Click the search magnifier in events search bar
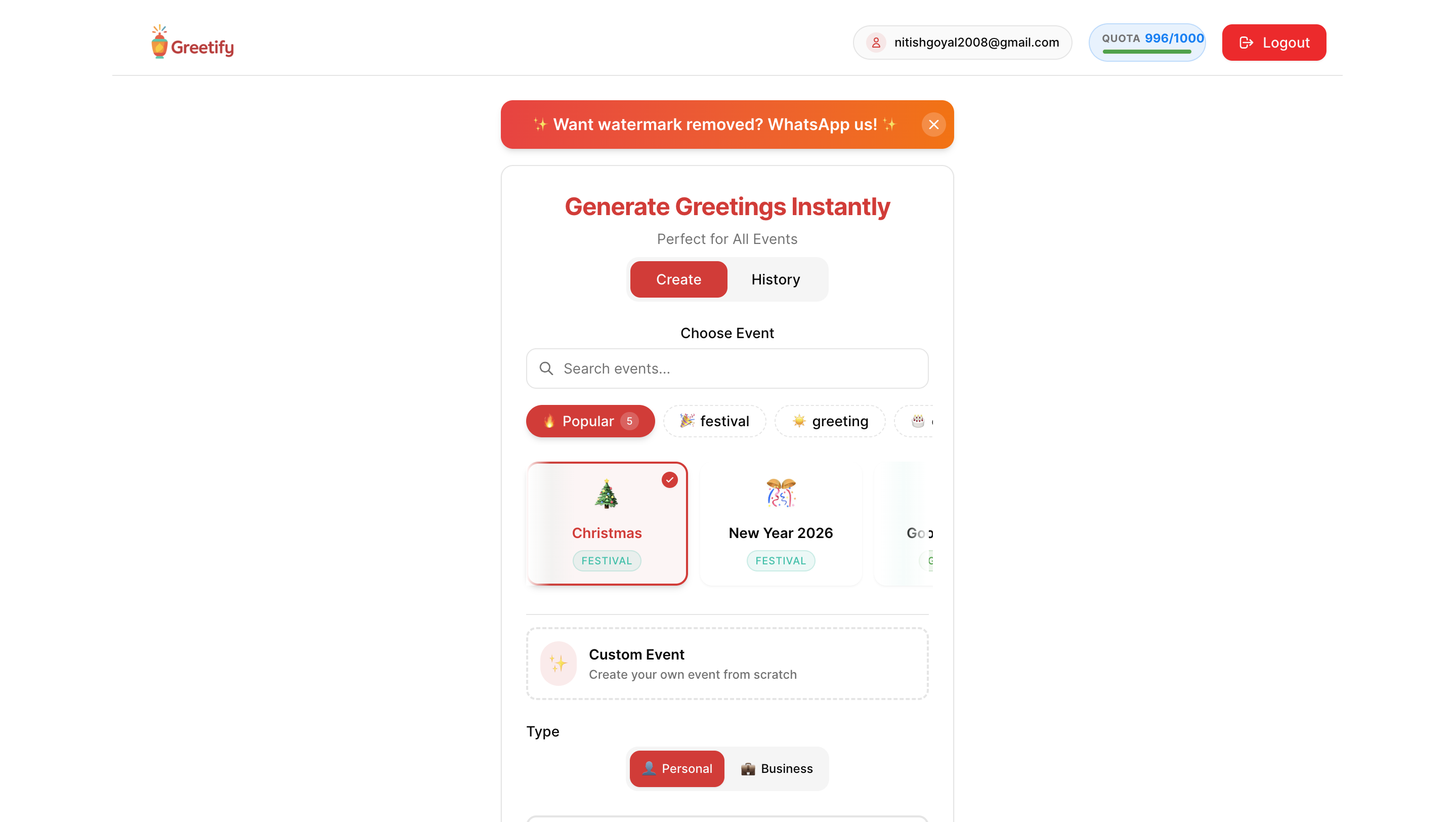 pos(546,368)
